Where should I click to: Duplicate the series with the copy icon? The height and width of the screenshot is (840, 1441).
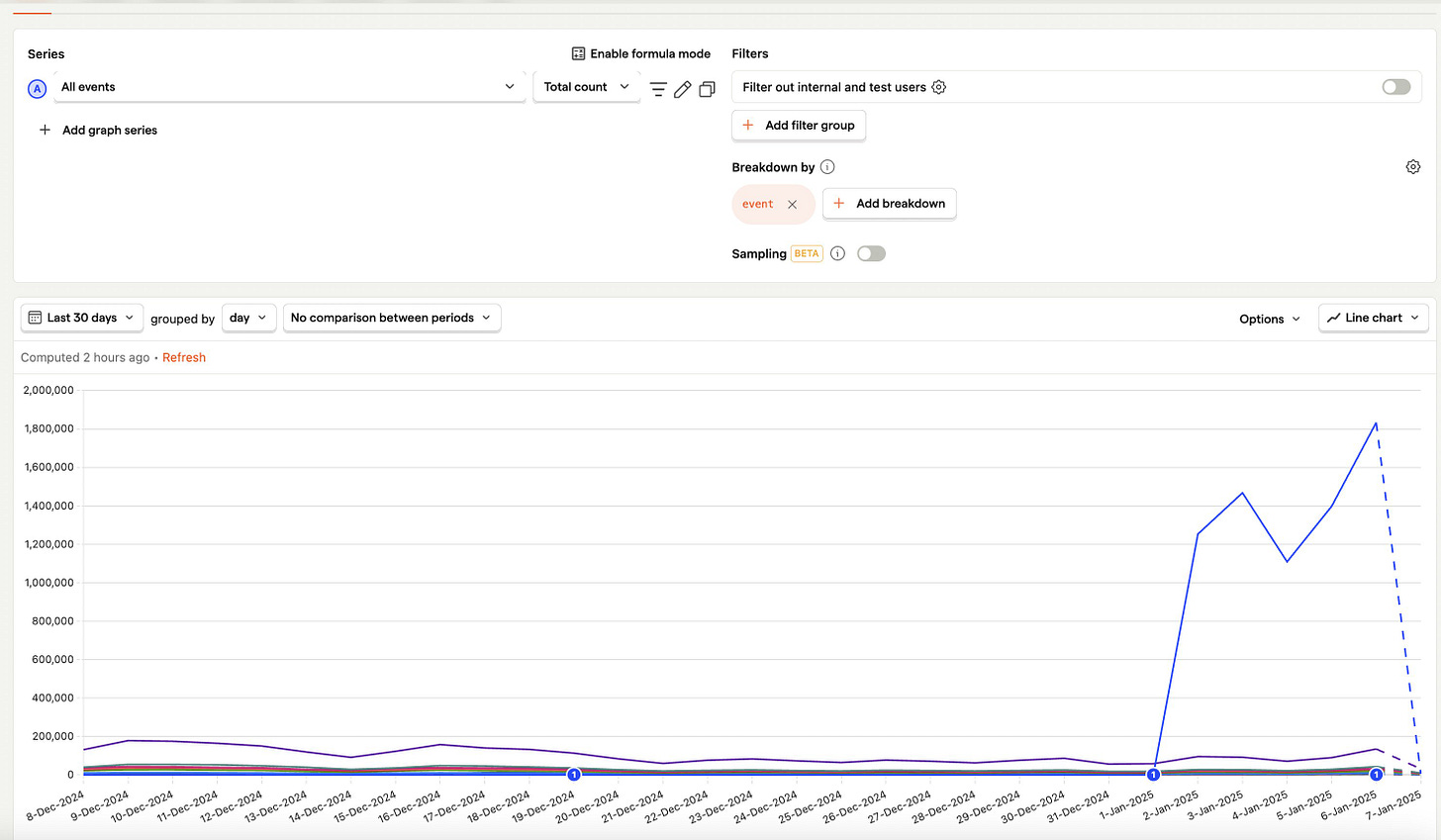[707, 89]
